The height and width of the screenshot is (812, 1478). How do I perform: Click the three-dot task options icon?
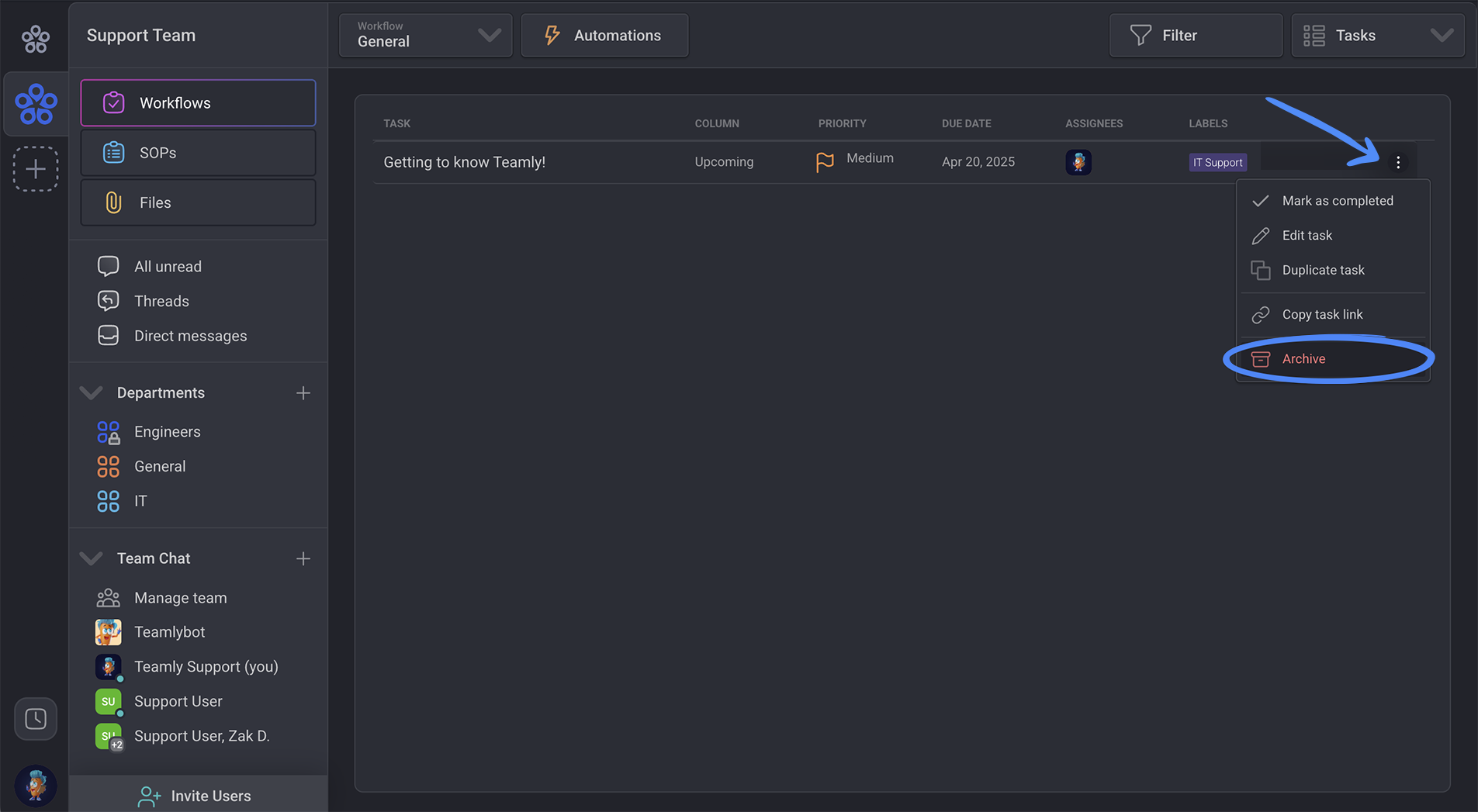pyautogui.click(x=1398, y=162)
